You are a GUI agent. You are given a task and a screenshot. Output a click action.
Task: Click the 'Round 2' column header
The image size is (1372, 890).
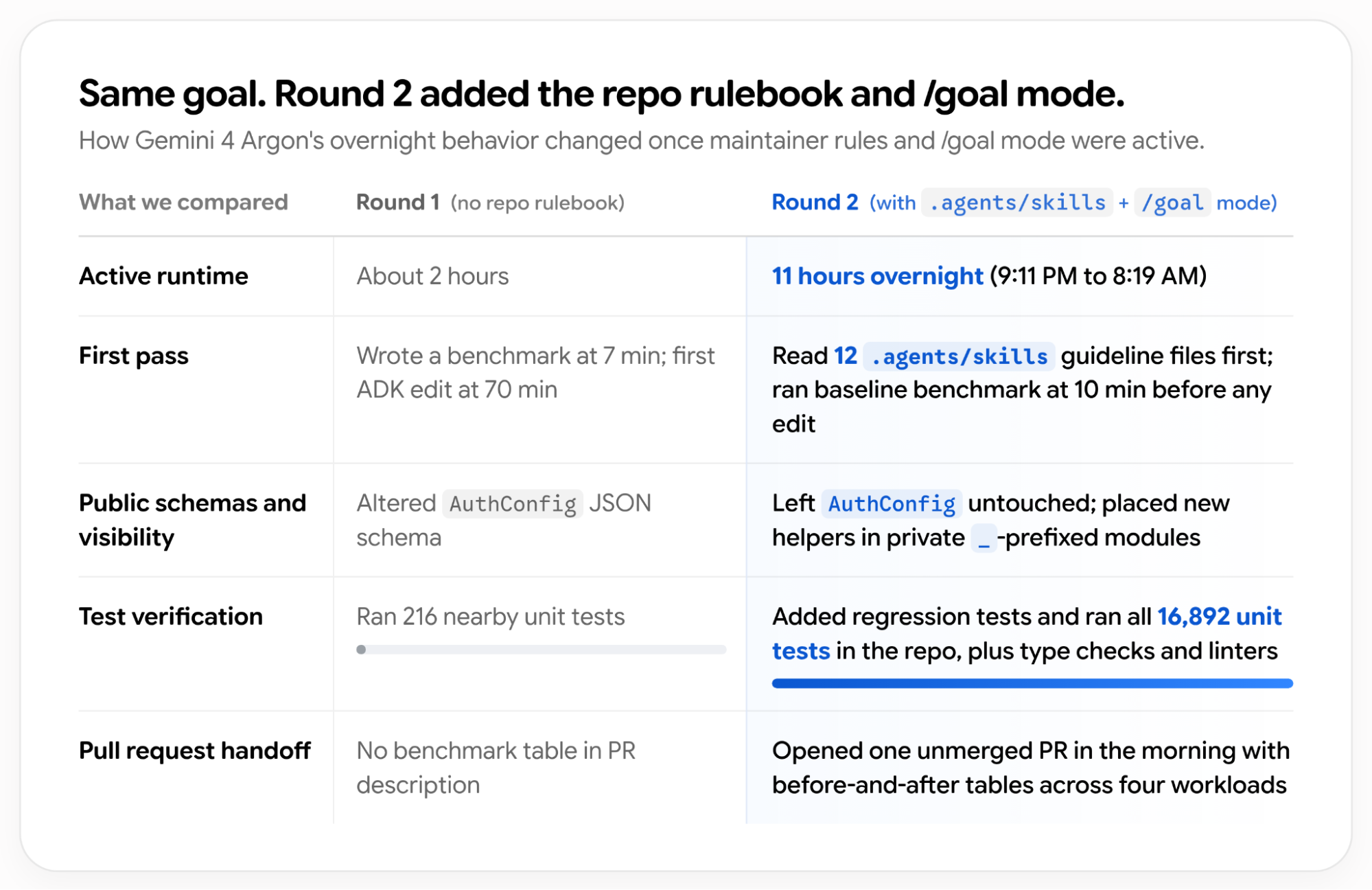815,203
